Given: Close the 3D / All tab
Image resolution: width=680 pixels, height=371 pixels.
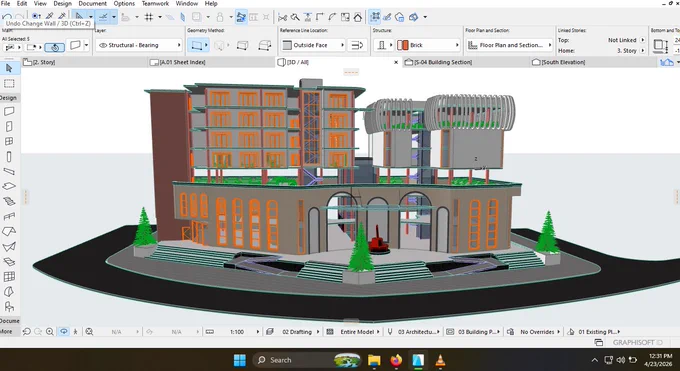Looking at the screenshot, I should [x=396, y=62].
